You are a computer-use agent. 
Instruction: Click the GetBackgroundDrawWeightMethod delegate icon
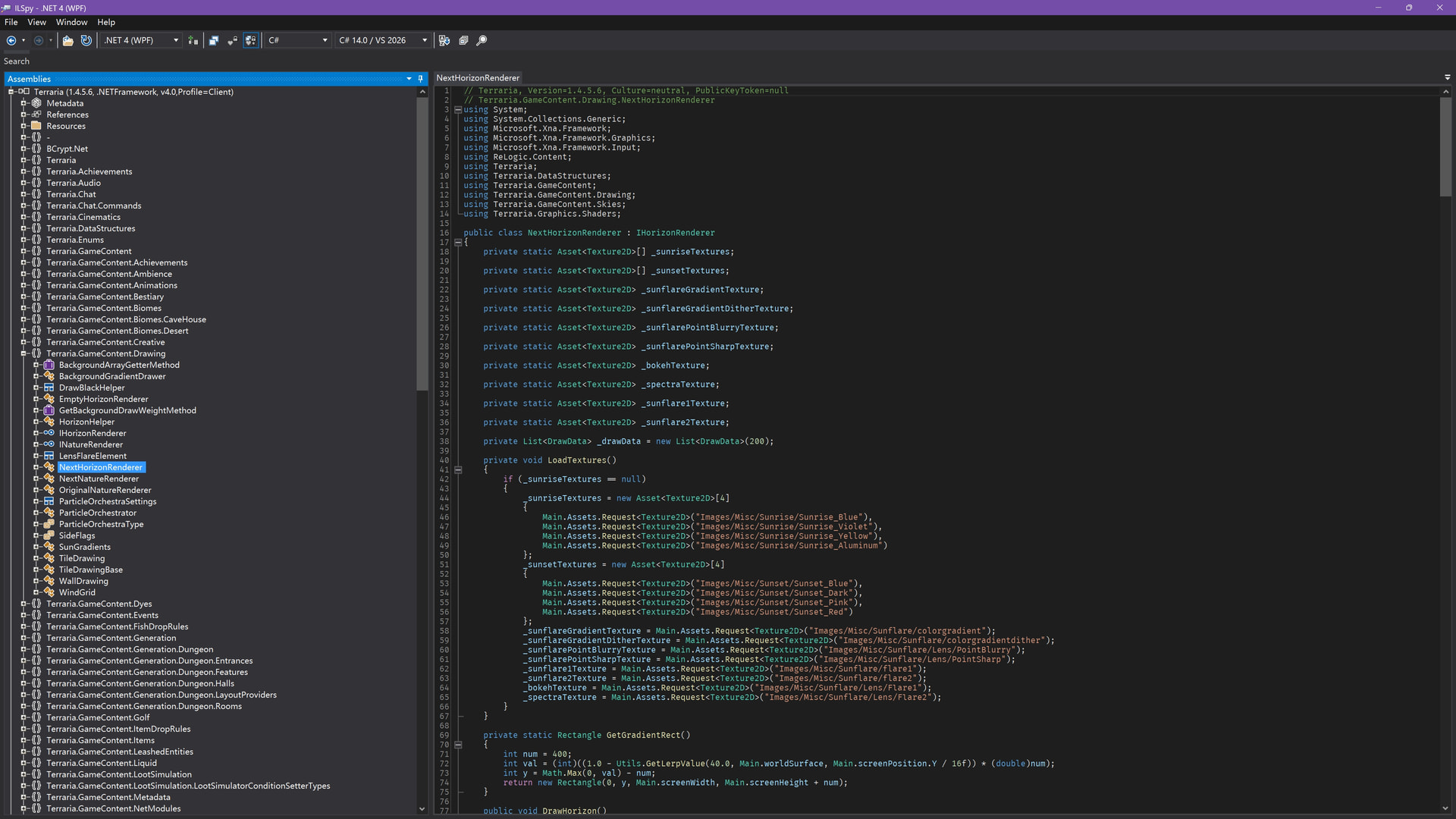(x=49, y=410)
